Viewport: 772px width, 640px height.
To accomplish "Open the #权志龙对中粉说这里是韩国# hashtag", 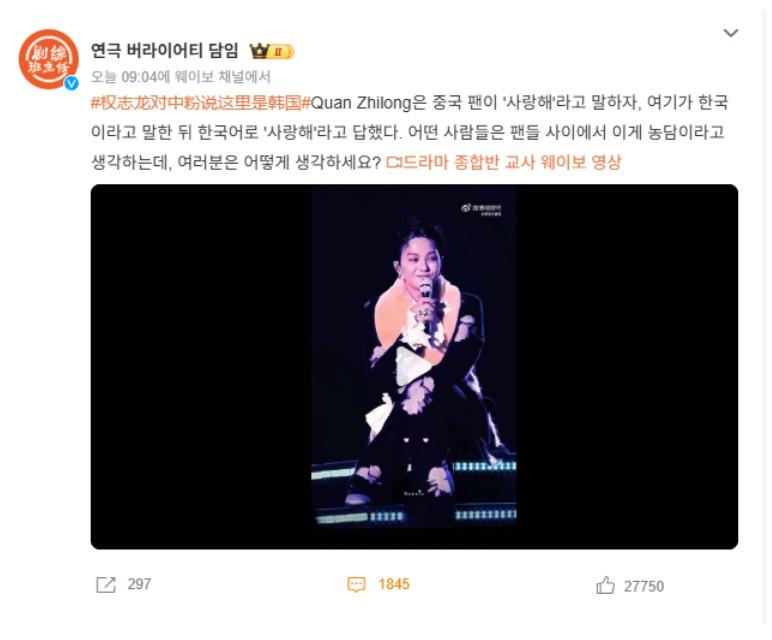I will (x=201, y=103).
